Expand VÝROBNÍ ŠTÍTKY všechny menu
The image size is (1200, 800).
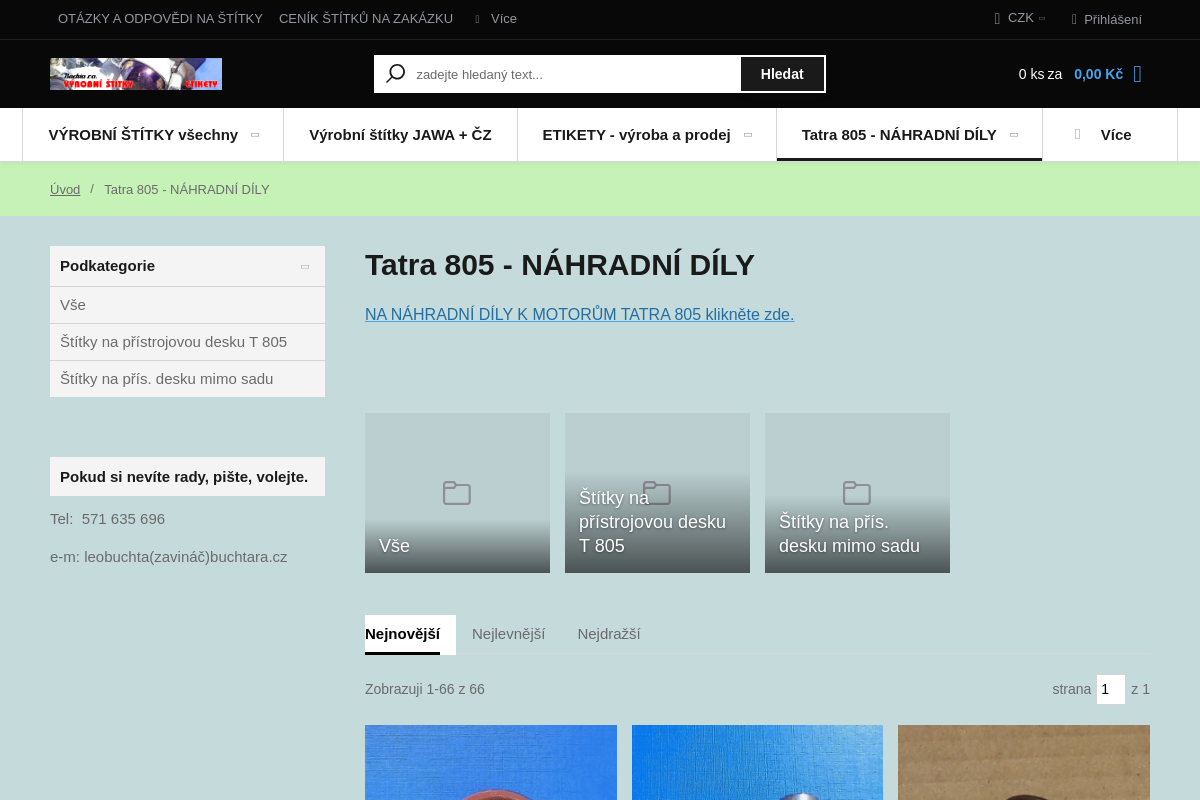tap(153, 135)
